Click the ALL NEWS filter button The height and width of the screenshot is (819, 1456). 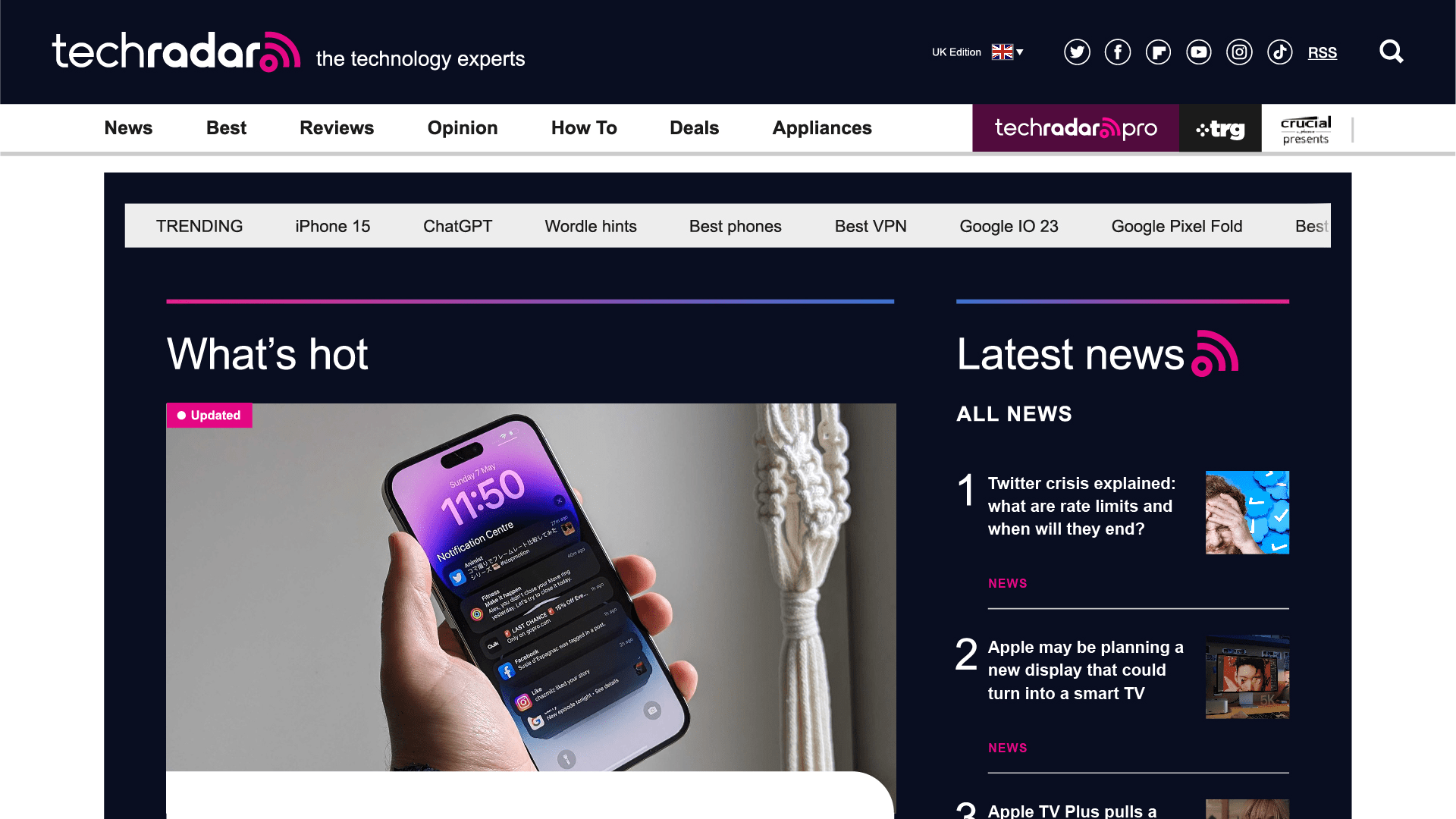1014,413
